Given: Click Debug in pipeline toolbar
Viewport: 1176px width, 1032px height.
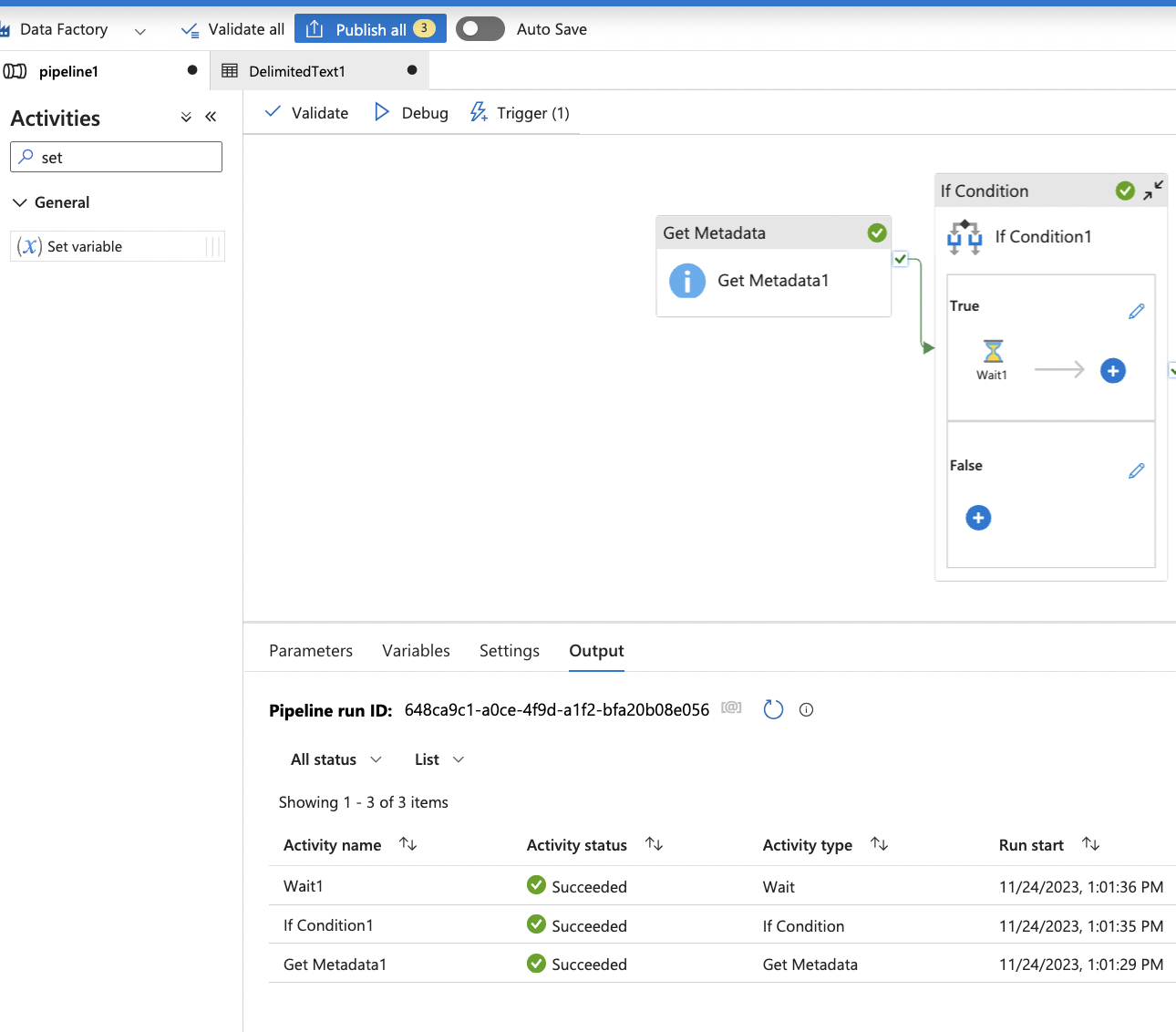Looking at the screenshot, I should click(411, 113).
